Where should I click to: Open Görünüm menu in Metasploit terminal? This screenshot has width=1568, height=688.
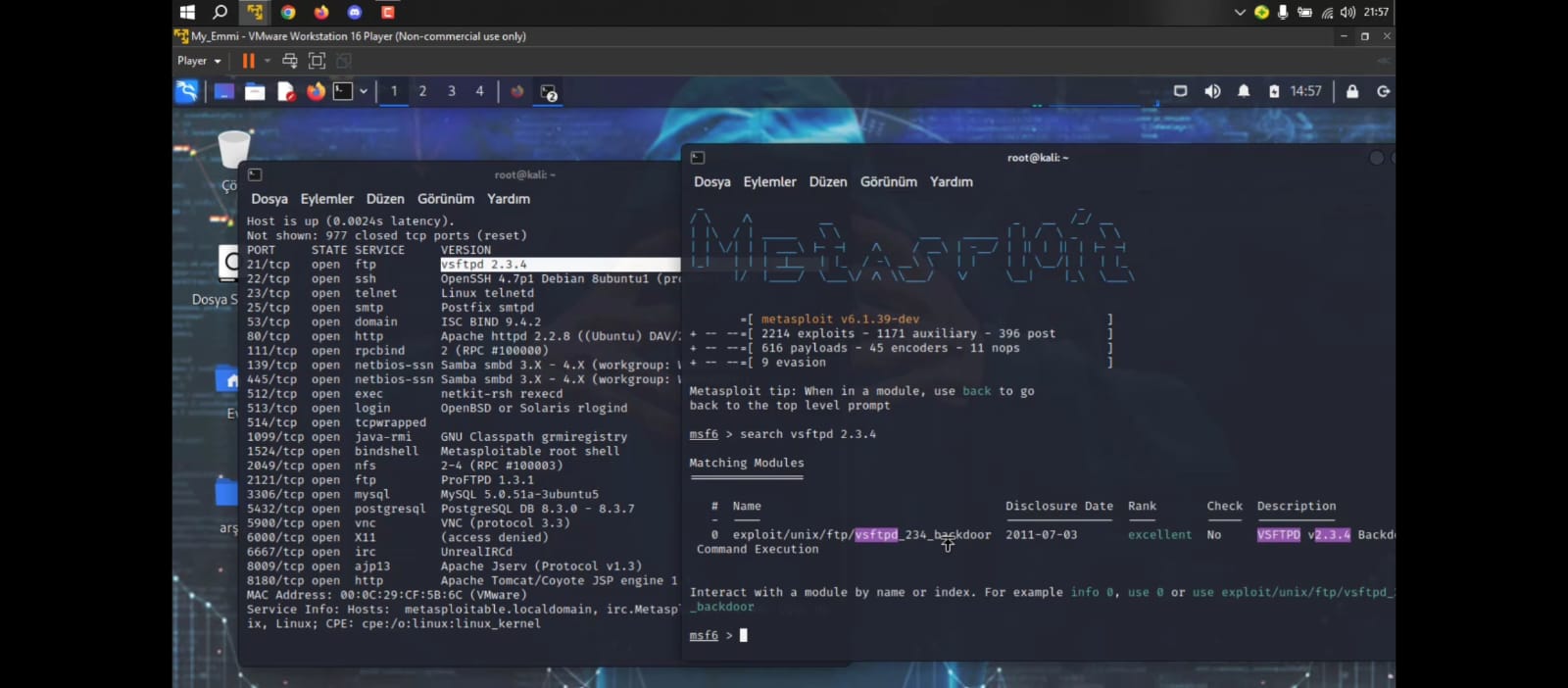(889, 182)
